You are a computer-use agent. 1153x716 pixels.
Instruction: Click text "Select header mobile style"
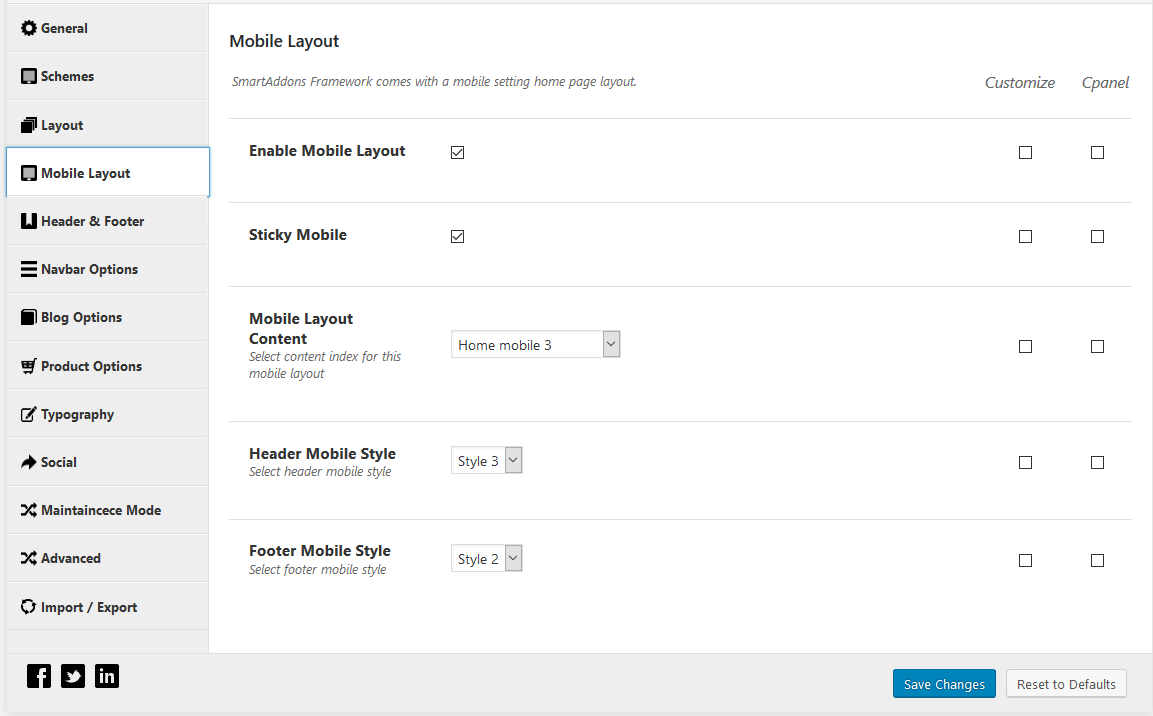click(x=320, y=472)
